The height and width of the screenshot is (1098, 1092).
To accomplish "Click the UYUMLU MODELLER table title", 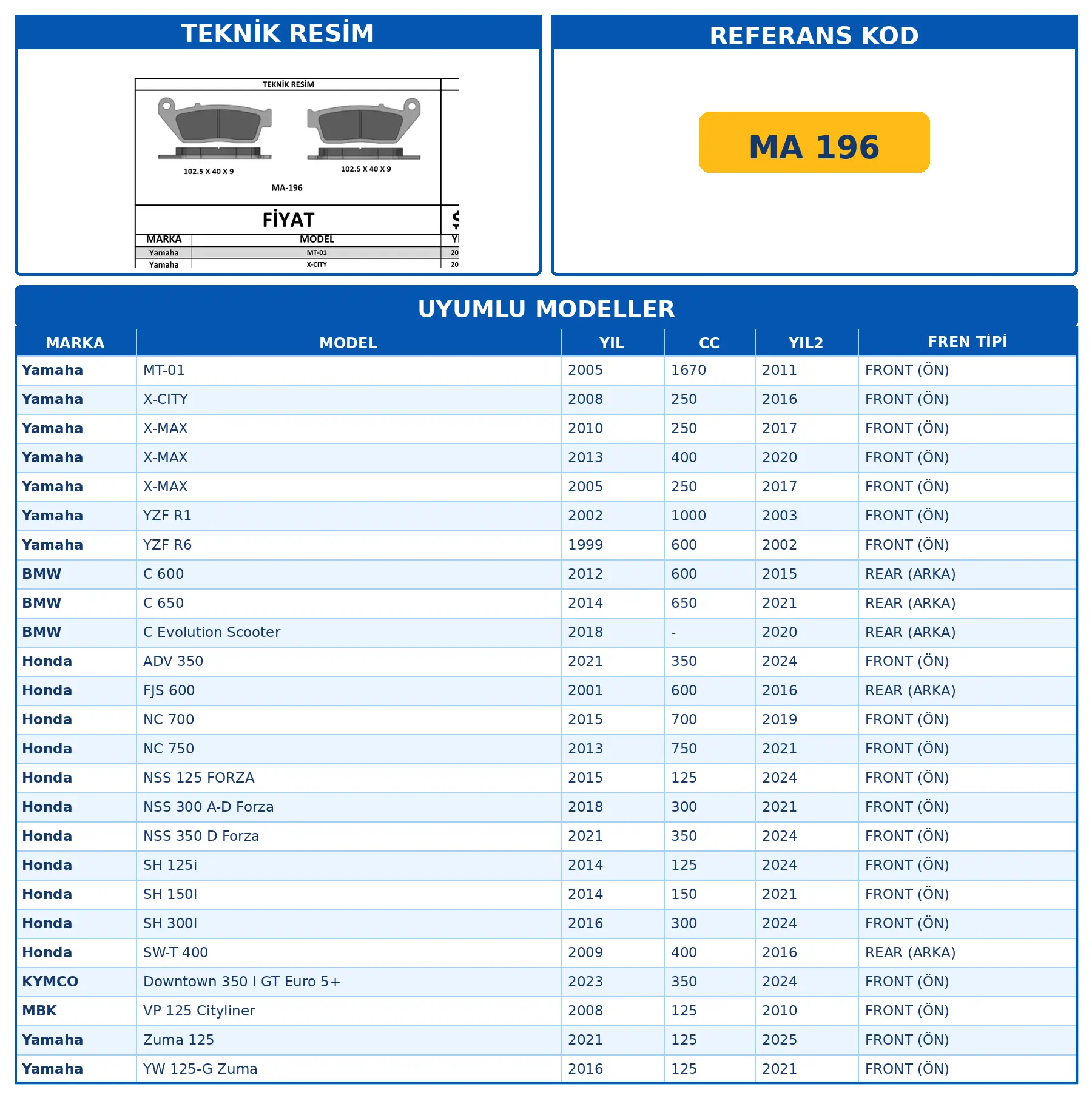I will 546,309.
